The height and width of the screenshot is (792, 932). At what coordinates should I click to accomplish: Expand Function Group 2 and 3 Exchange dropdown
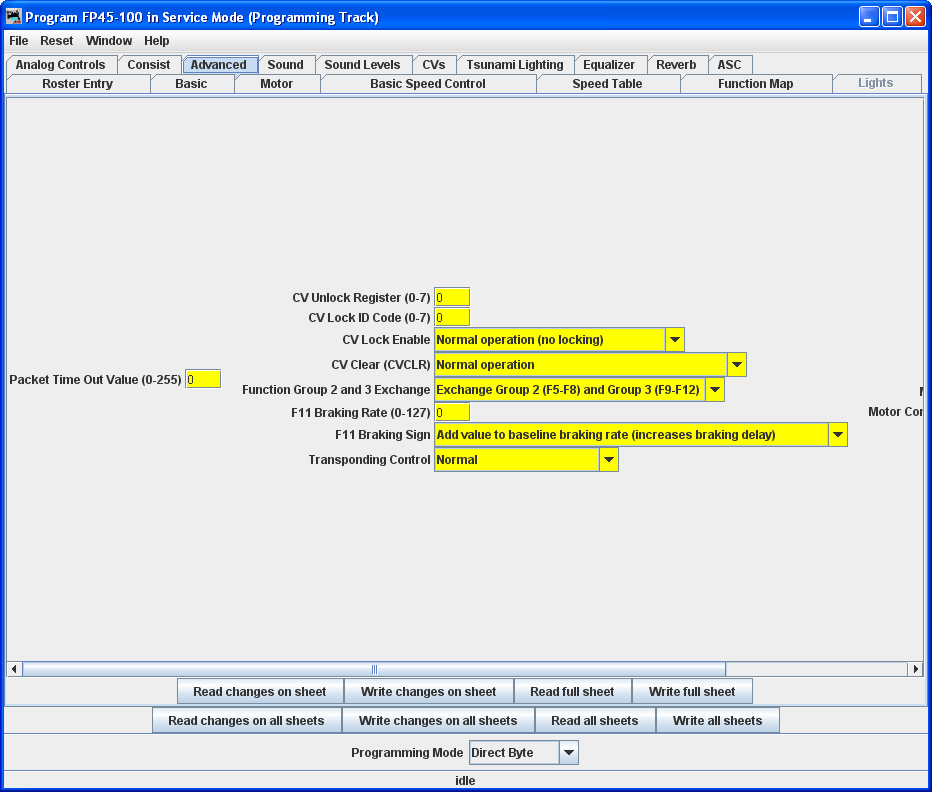tap(715, 390)
